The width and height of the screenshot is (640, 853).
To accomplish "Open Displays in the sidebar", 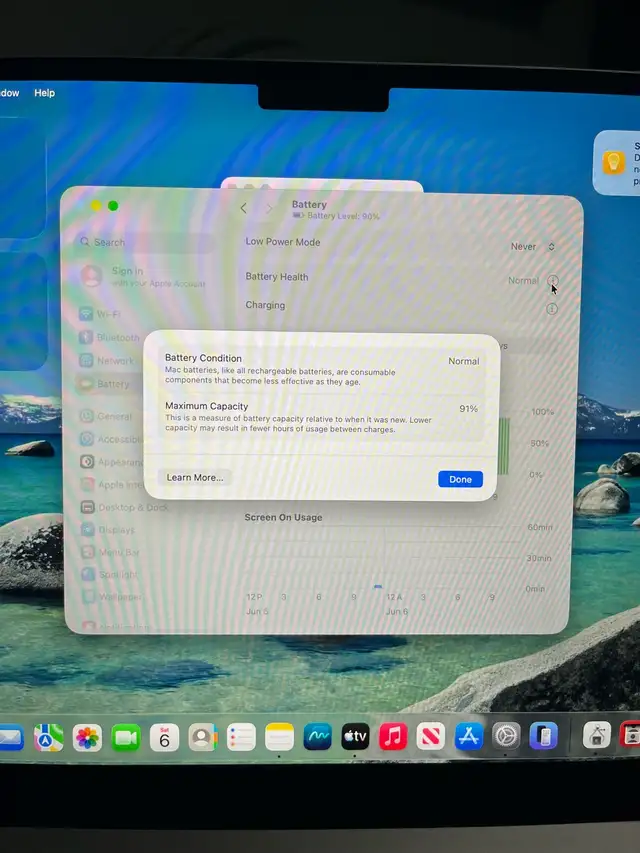I will point(108,529).
